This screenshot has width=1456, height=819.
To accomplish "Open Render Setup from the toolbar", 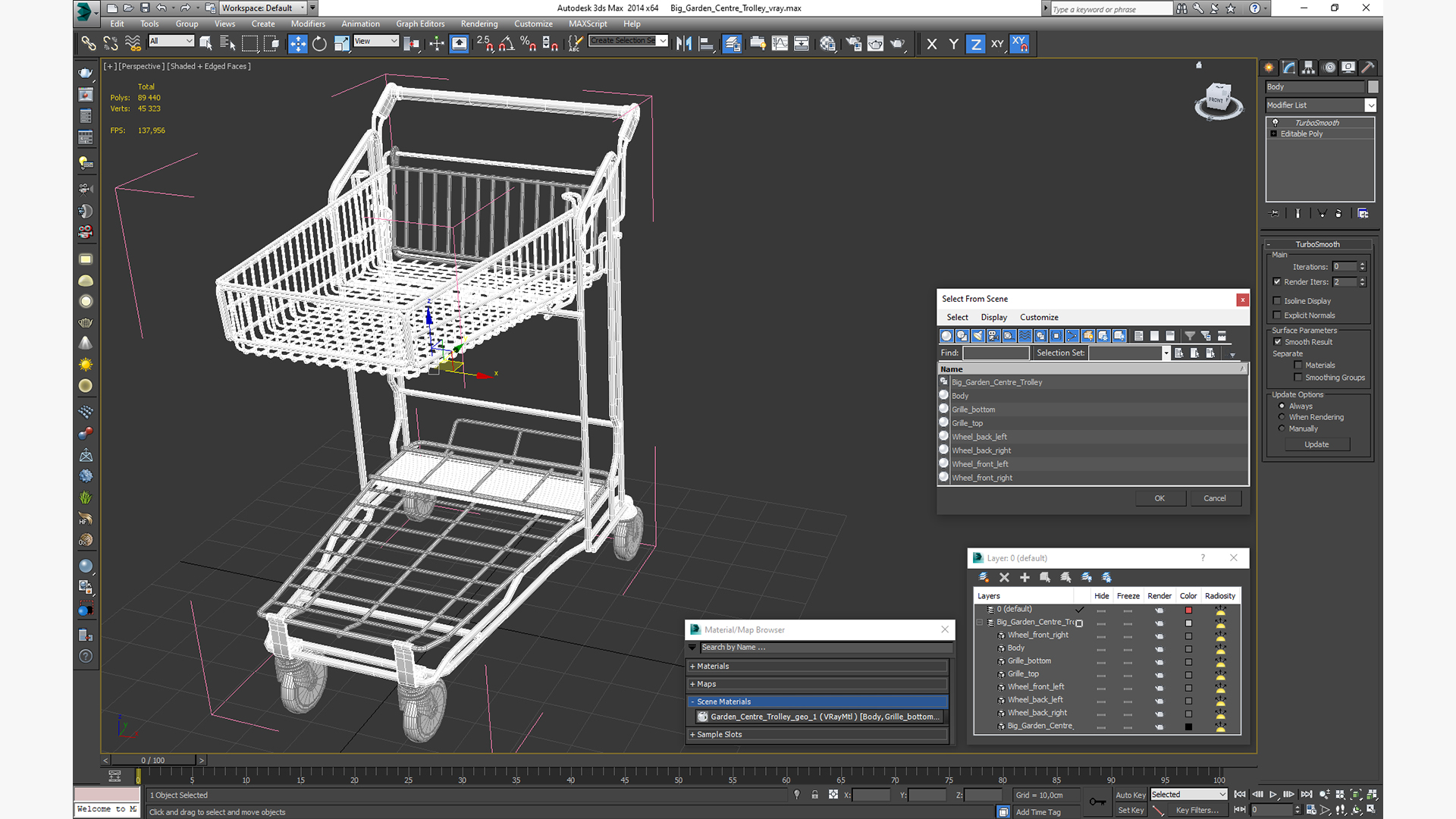I will click(853, 44).
